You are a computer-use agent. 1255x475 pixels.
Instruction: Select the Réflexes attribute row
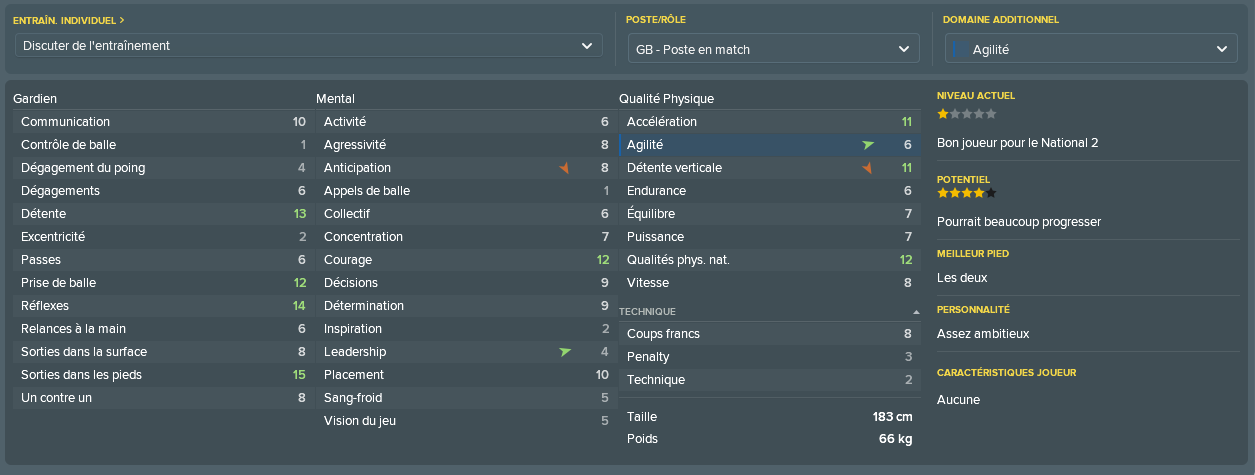coord(161,306)
